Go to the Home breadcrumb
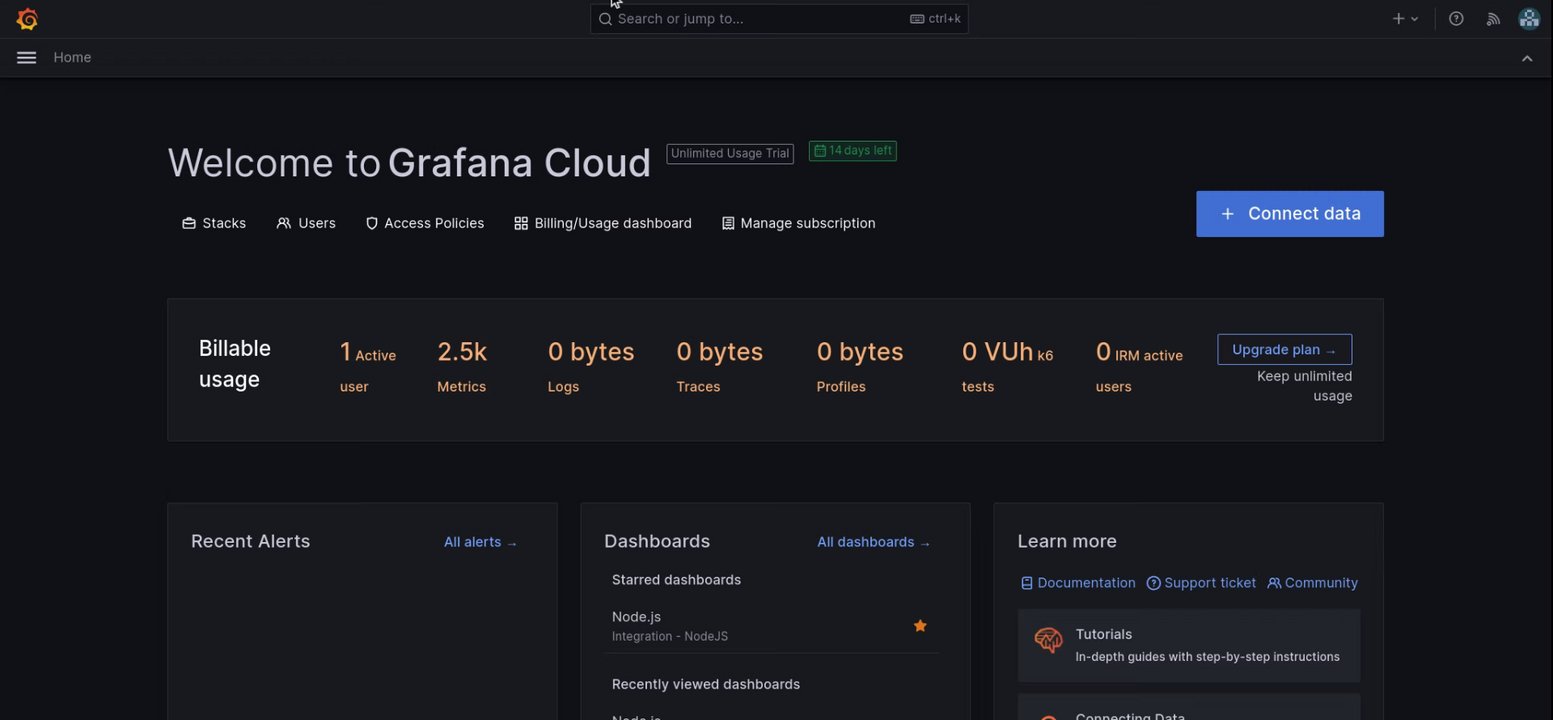 [x=72, y=58]
